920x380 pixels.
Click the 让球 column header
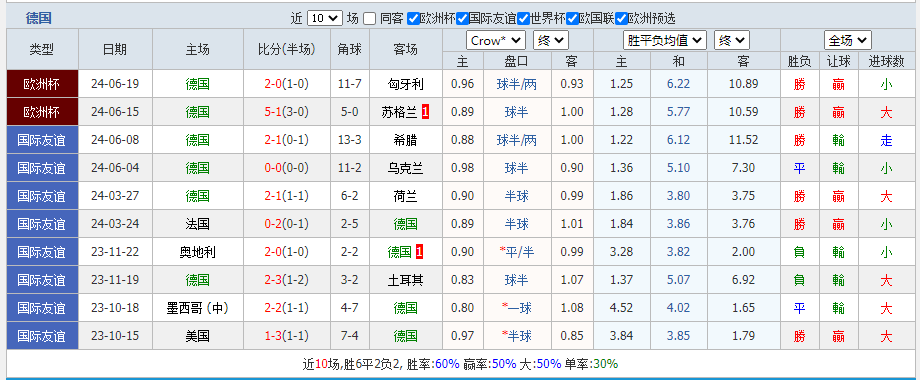click(838, 62)
